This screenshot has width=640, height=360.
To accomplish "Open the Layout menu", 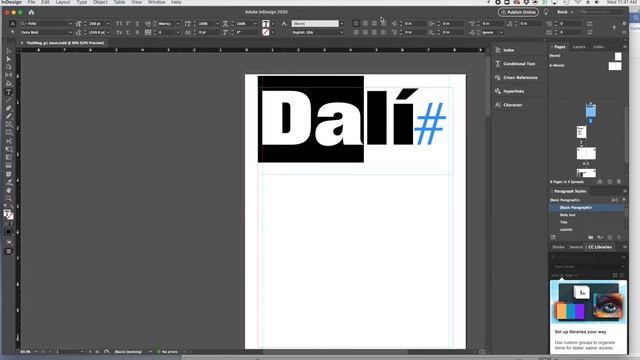I will point(63,2).
